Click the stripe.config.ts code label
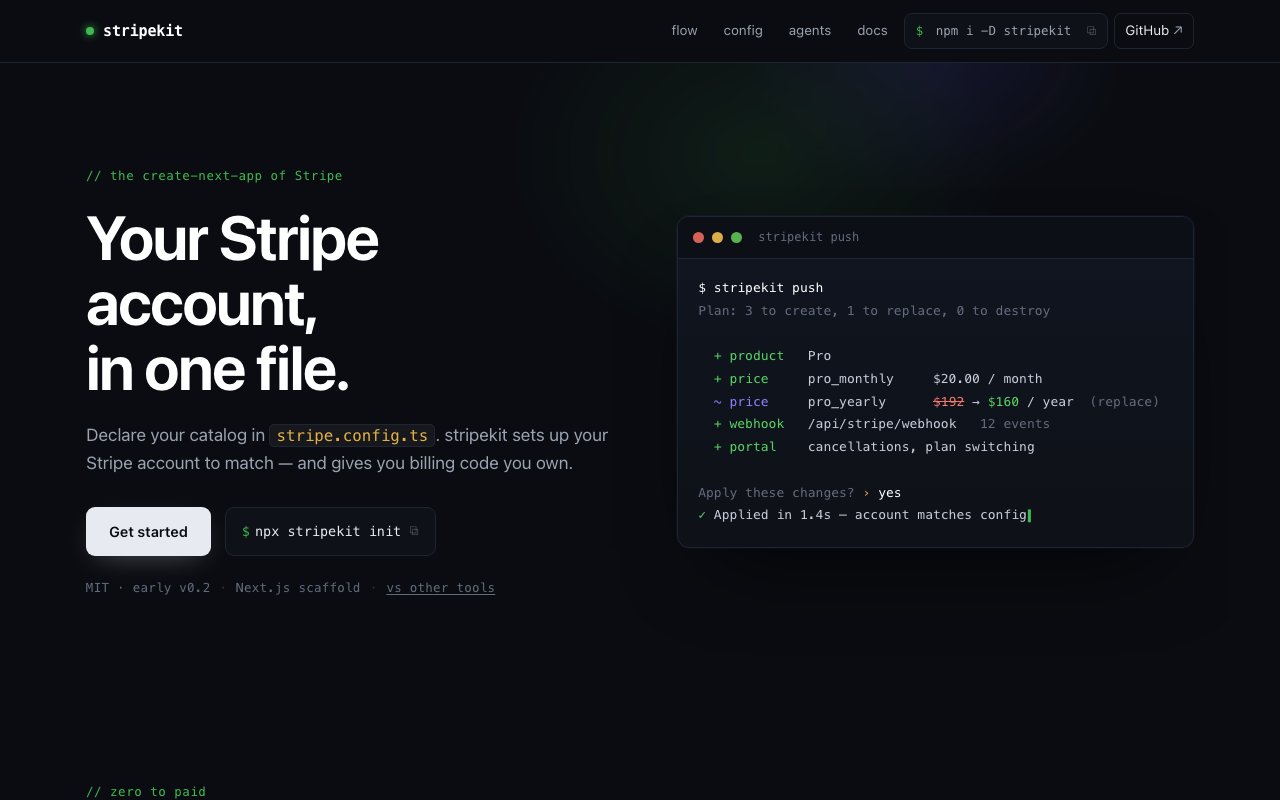Image resolution: width=1280 pixels, height=800 pixels. [x=353, y=436]
